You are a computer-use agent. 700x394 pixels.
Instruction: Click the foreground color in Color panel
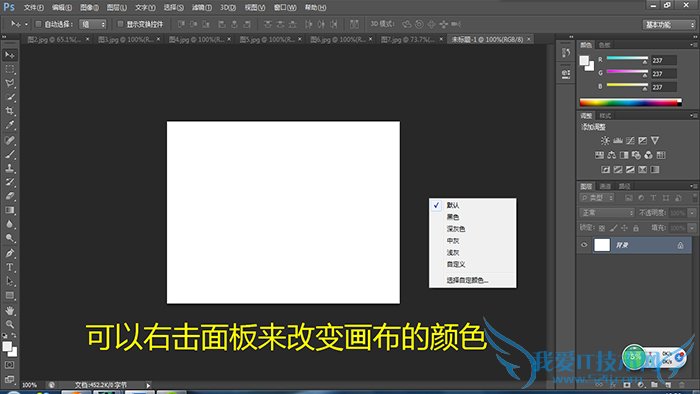pyautogui.click(x=584, y=60)
